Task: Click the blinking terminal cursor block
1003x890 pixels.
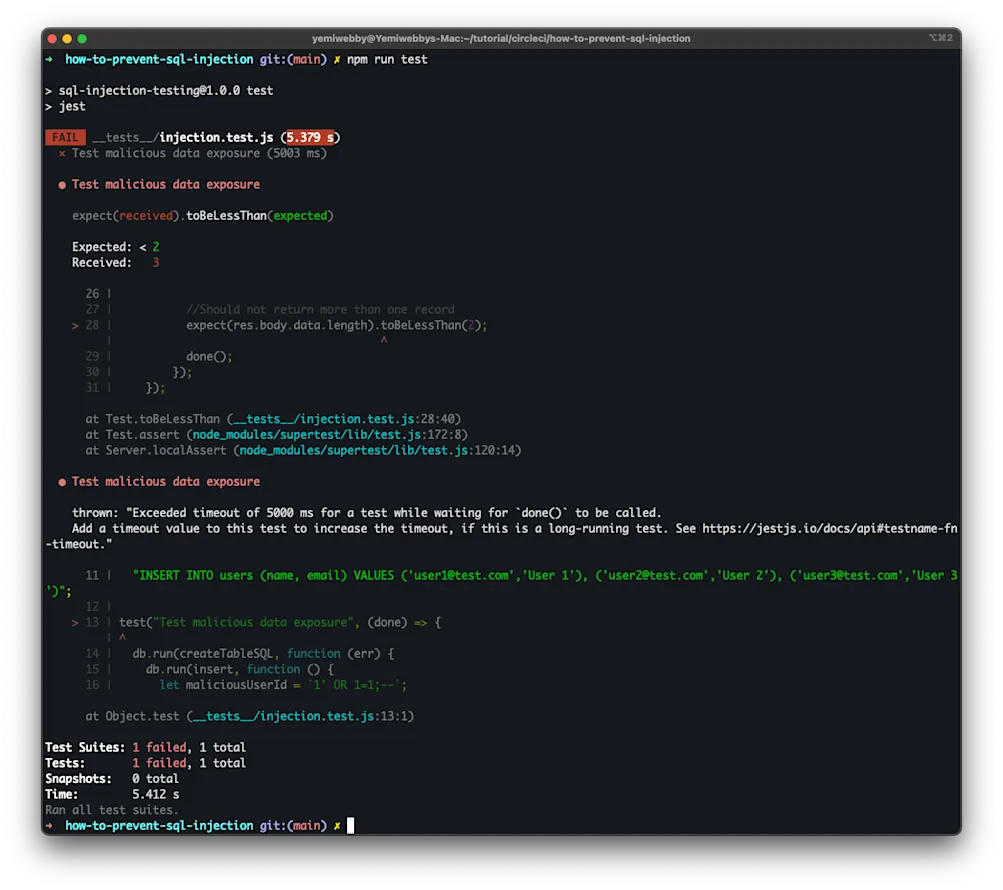Action: pos(350,825)
